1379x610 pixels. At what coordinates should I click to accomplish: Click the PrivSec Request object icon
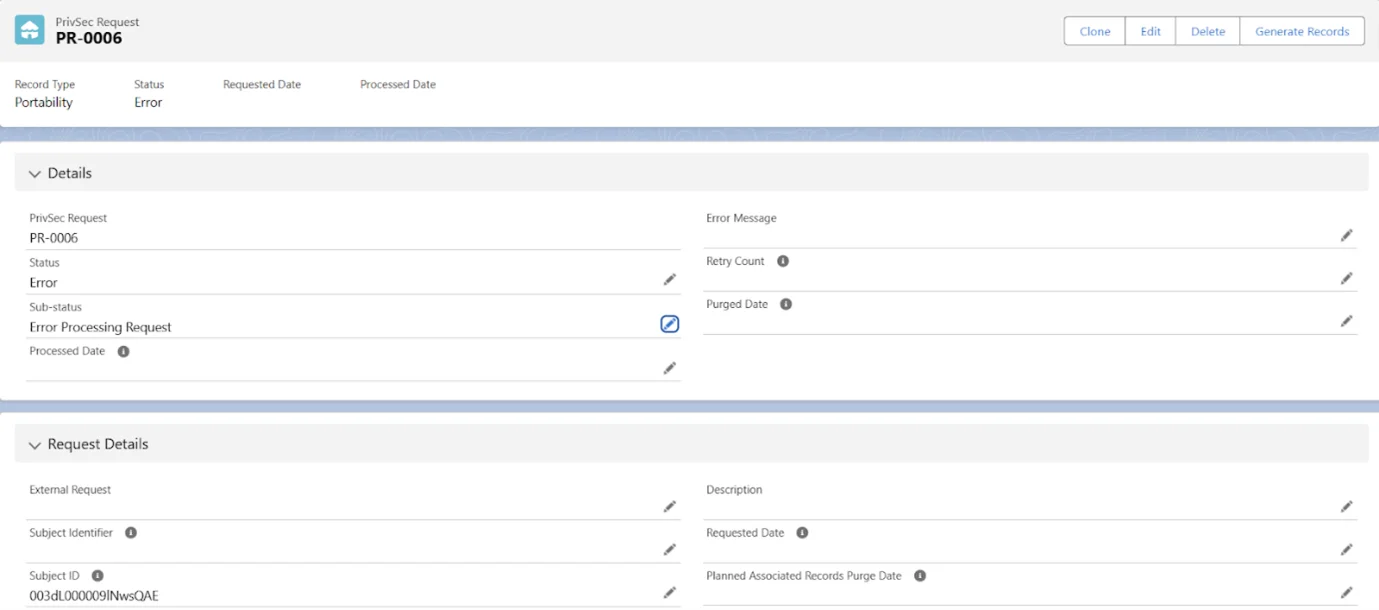click(x=29, y=30)
